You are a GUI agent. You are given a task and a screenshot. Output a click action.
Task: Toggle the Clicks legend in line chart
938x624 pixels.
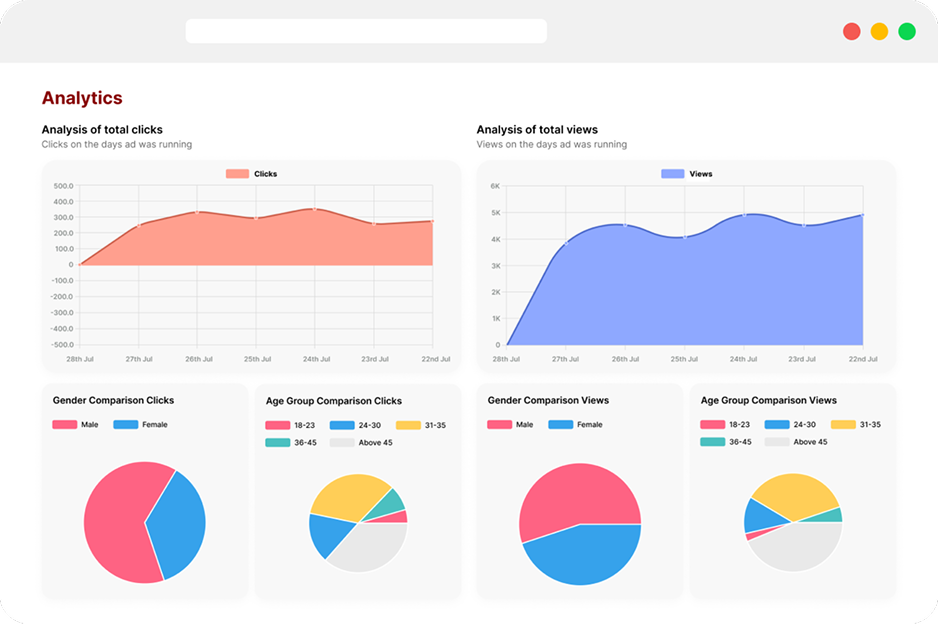tap(251, 174)
